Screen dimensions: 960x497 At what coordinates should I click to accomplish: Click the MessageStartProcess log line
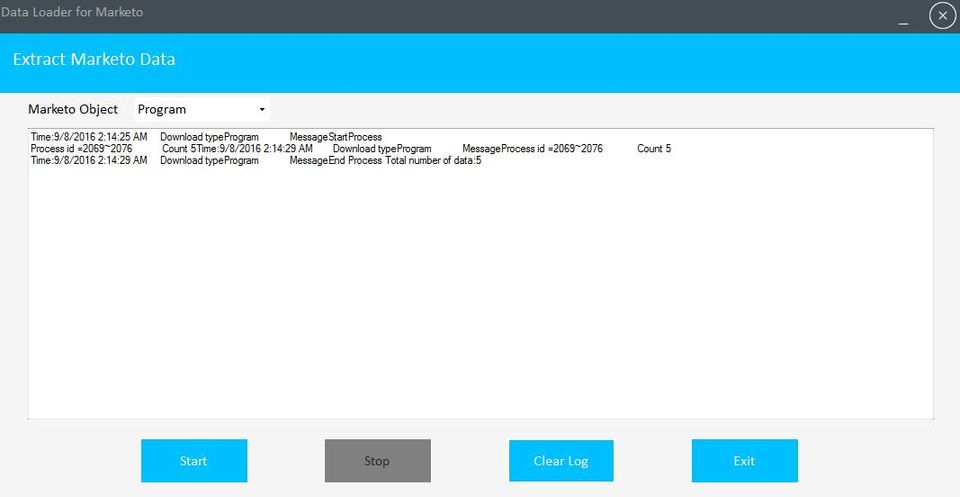click(x=206, y=137)
